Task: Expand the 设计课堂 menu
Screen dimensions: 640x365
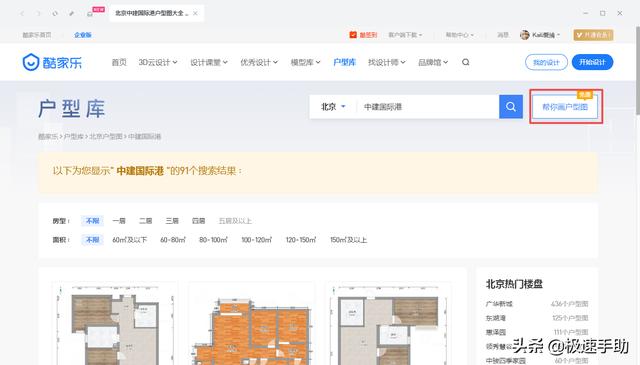Action: 209,62
